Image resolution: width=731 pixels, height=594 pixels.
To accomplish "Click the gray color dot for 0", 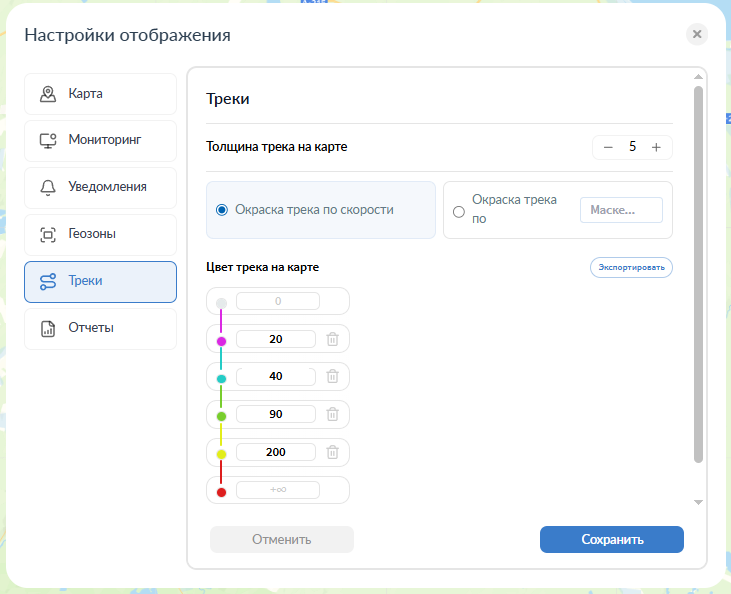I will tap(221, 304).
